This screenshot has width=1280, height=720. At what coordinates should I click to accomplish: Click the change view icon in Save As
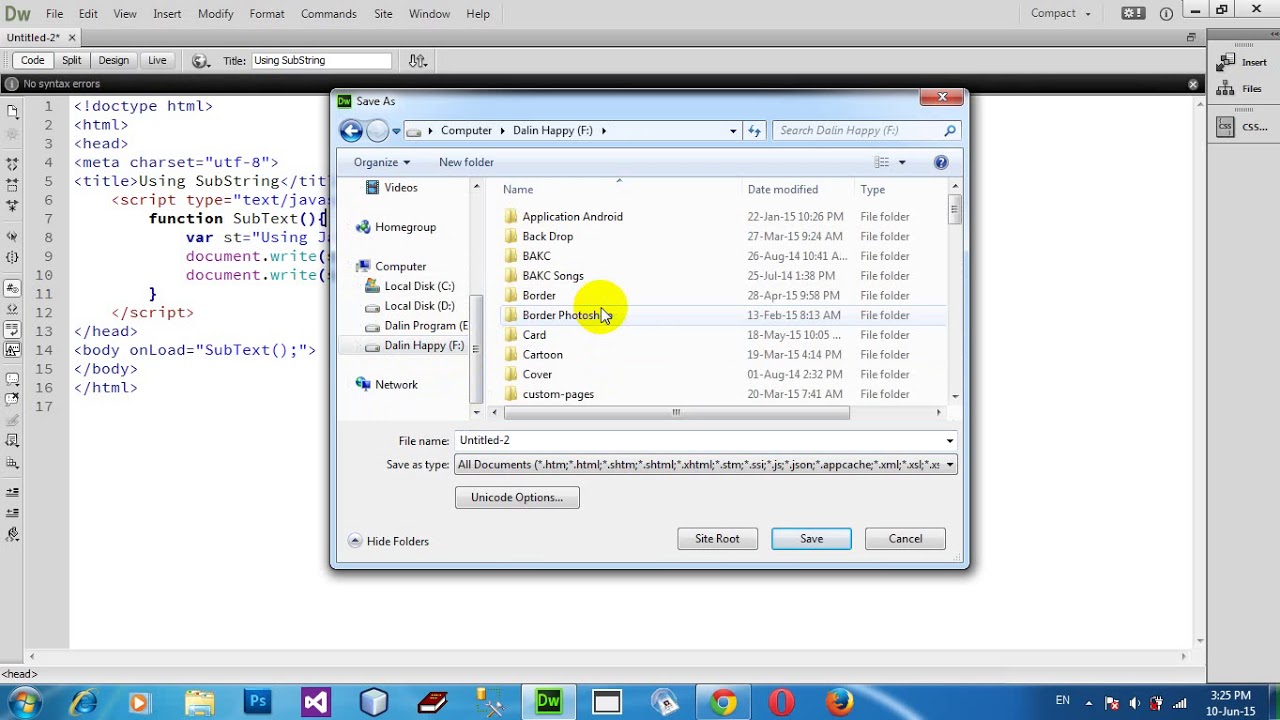[882, 162]
